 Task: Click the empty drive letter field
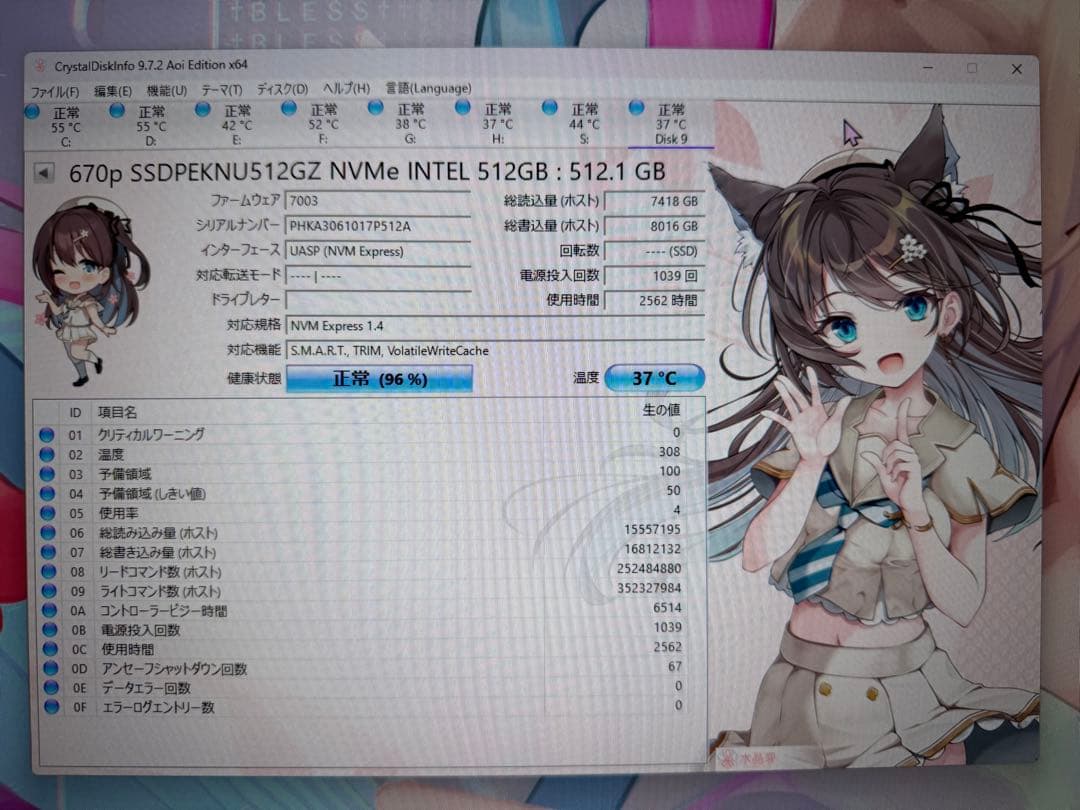click(x=377, y=300)
